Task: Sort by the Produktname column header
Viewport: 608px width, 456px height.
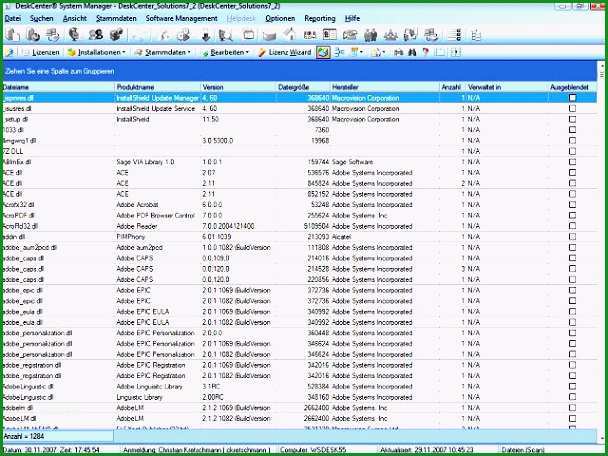Action: [157, 87]
